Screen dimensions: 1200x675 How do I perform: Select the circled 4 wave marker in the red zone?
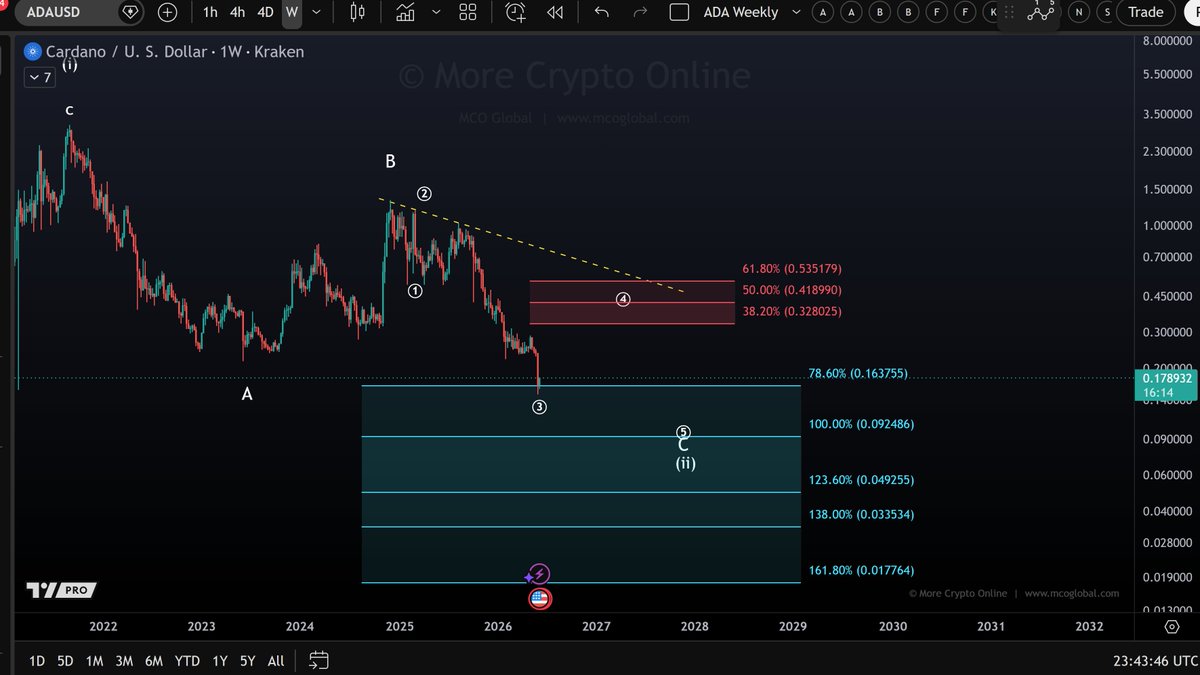623,299
